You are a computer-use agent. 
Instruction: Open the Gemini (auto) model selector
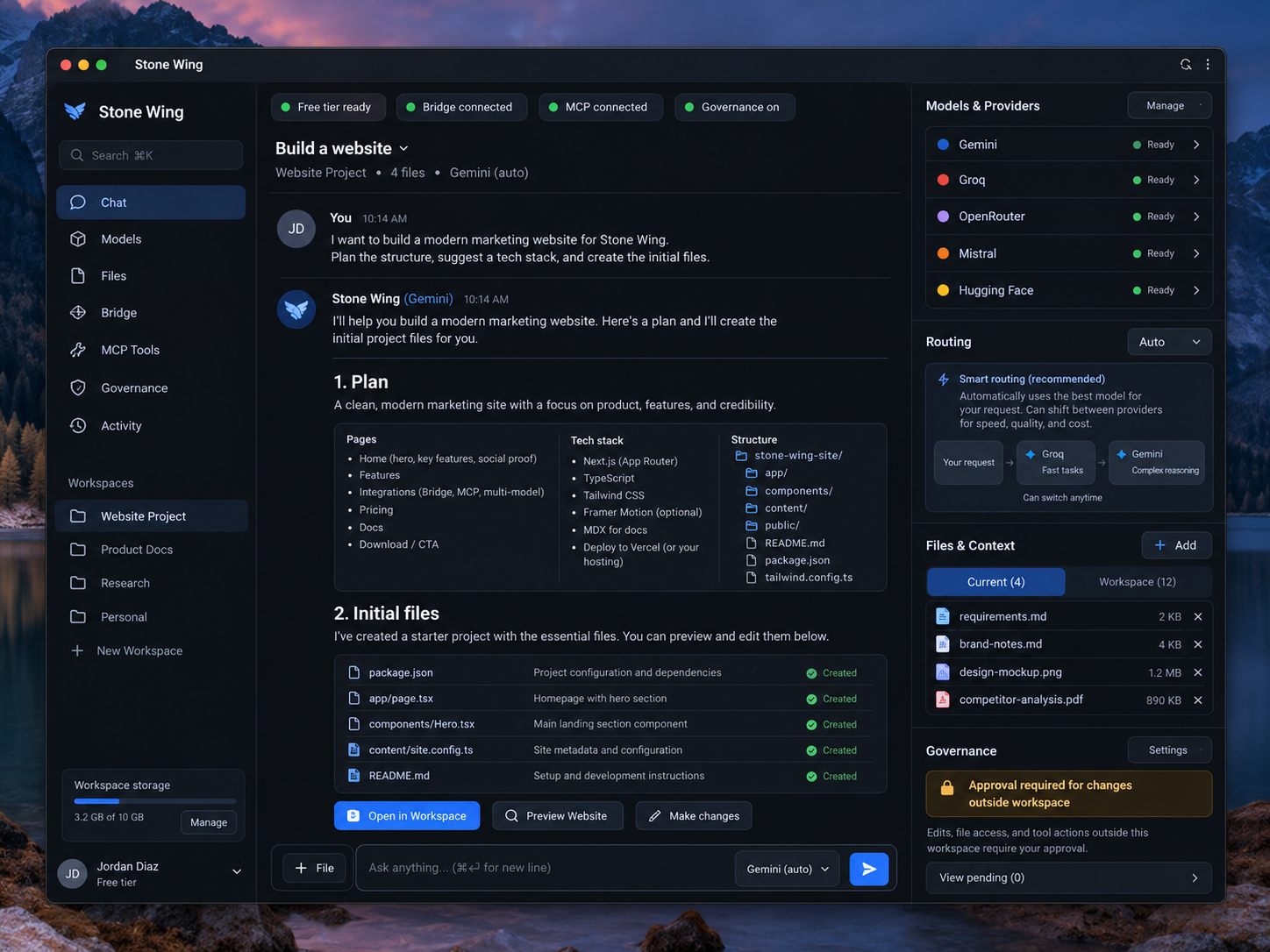point(787,869)
